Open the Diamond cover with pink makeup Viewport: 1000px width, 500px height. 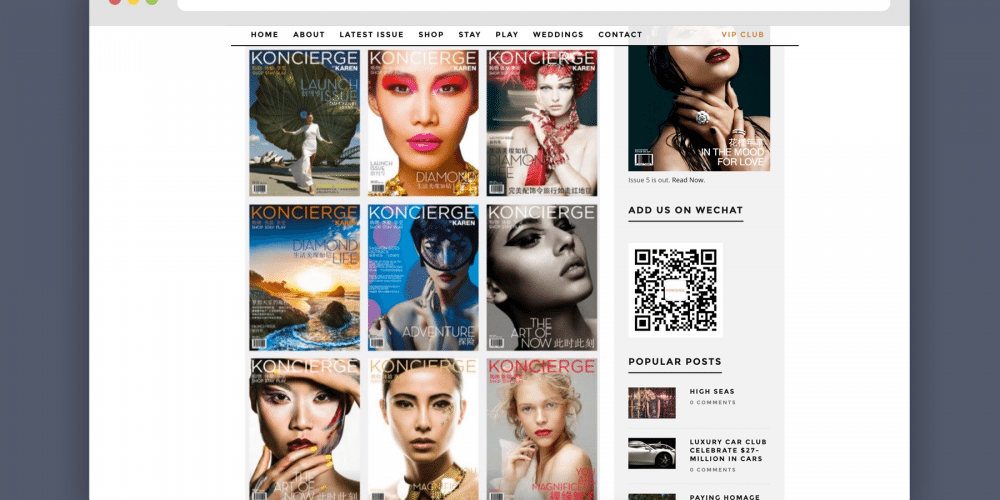pyautogui.click(x=423, y=122)
